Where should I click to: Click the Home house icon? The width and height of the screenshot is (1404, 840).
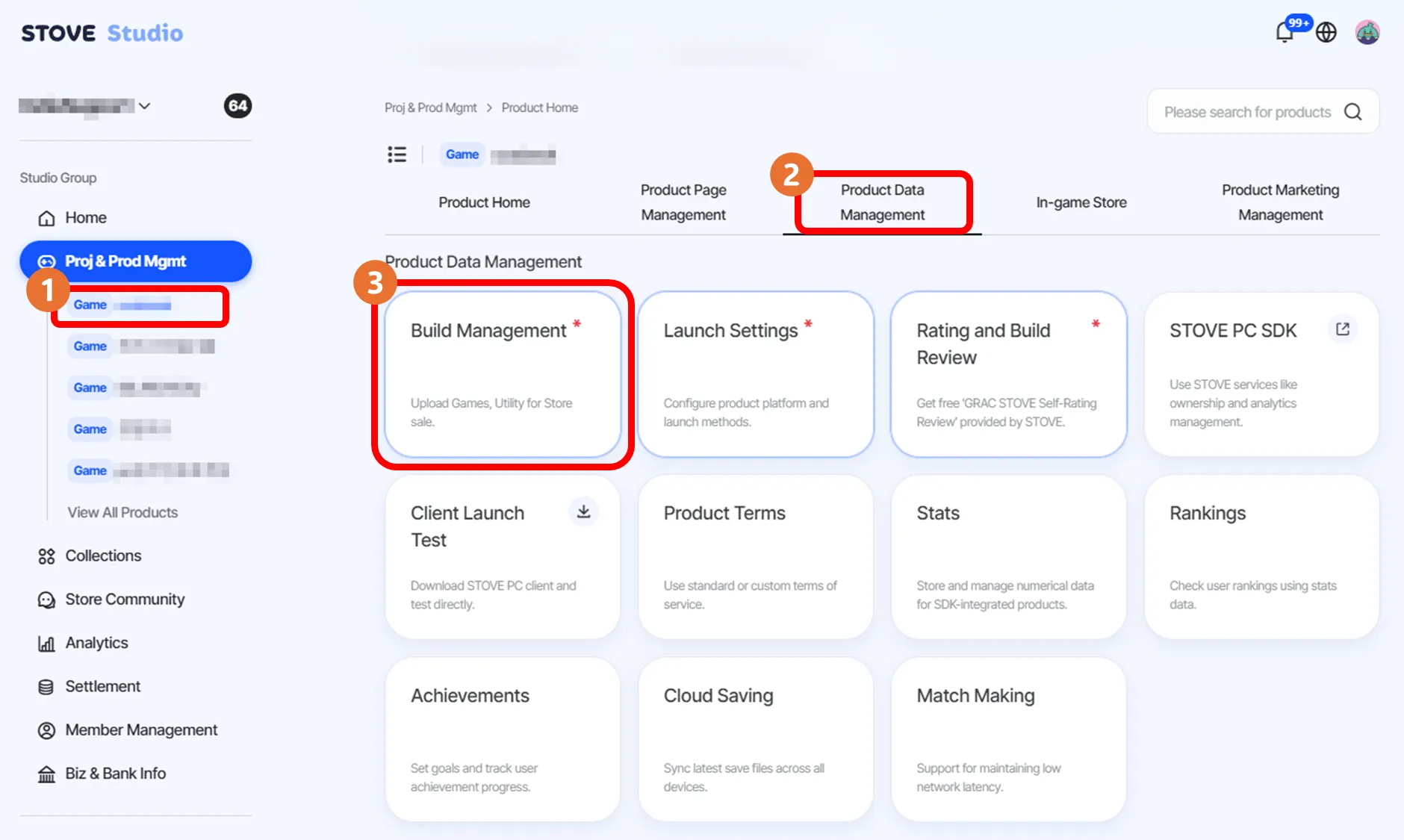[46, 218]
